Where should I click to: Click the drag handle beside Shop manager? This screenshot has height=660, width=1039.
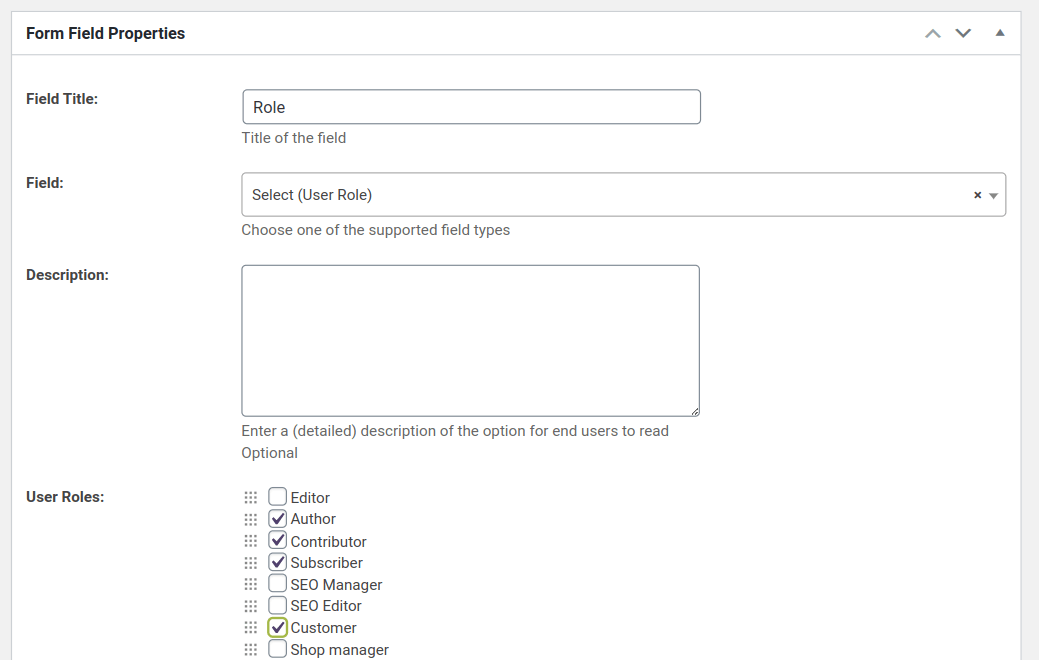click(x=250, y=649)
